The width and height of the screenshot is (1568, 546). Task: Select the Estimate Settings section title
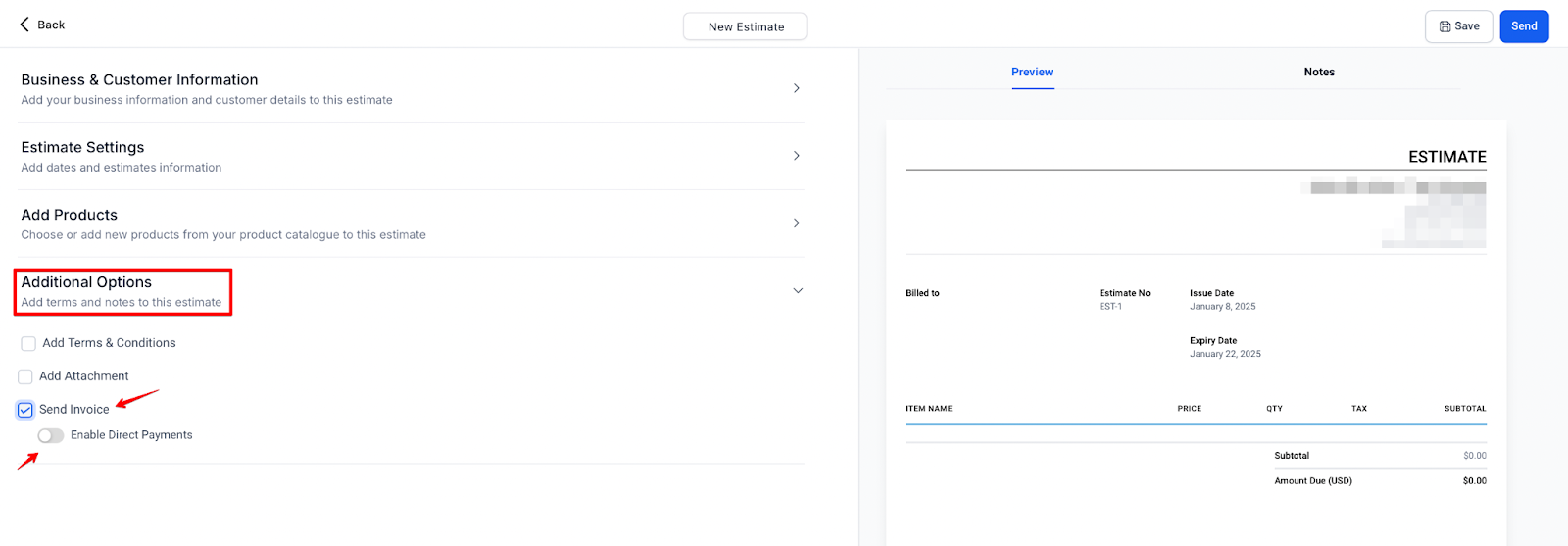(83, 147)
